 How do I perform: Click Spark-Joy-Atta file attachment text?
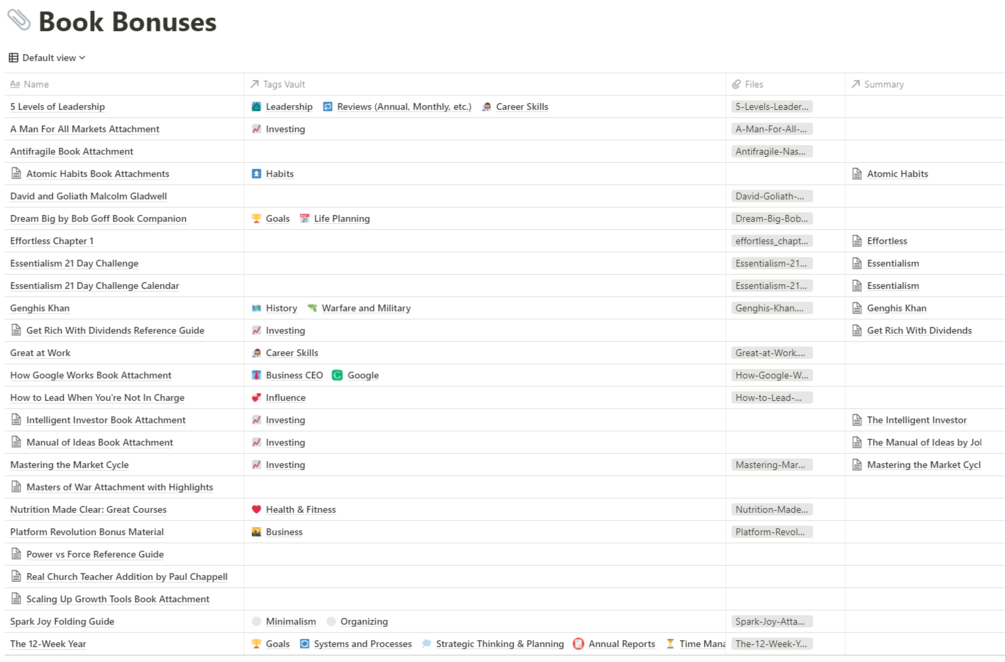click(x=772, y=622)
